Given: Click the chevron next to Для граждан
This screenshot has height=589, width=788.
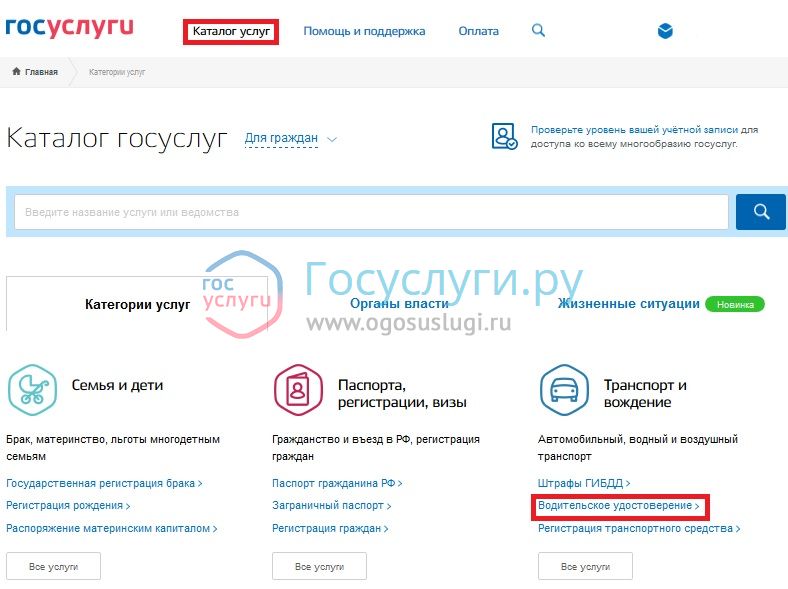Looking at the screenshot, I should pyautogui.click(x=332, y=139).
